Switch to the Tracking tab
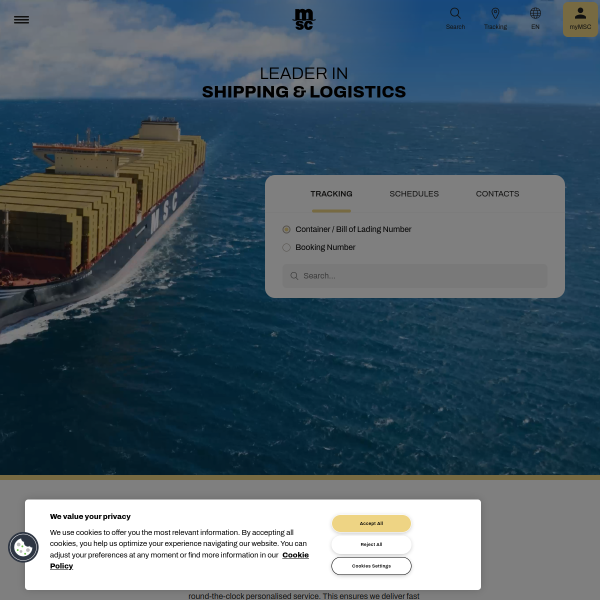The width and height of the screenshot is (600, 600). click(x=331, y=194)
